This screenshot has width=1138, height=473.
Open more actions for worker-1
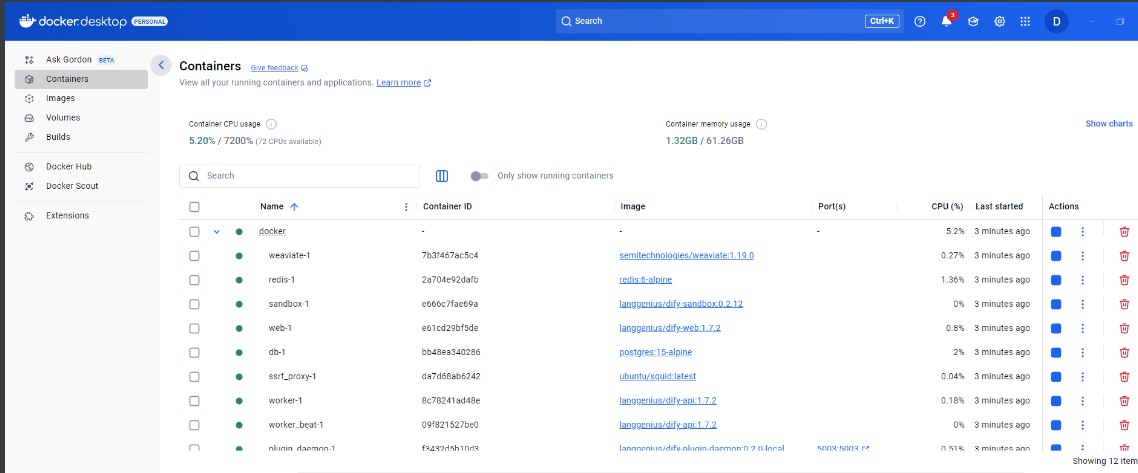pyautogui.click(x=1082, y=400)
